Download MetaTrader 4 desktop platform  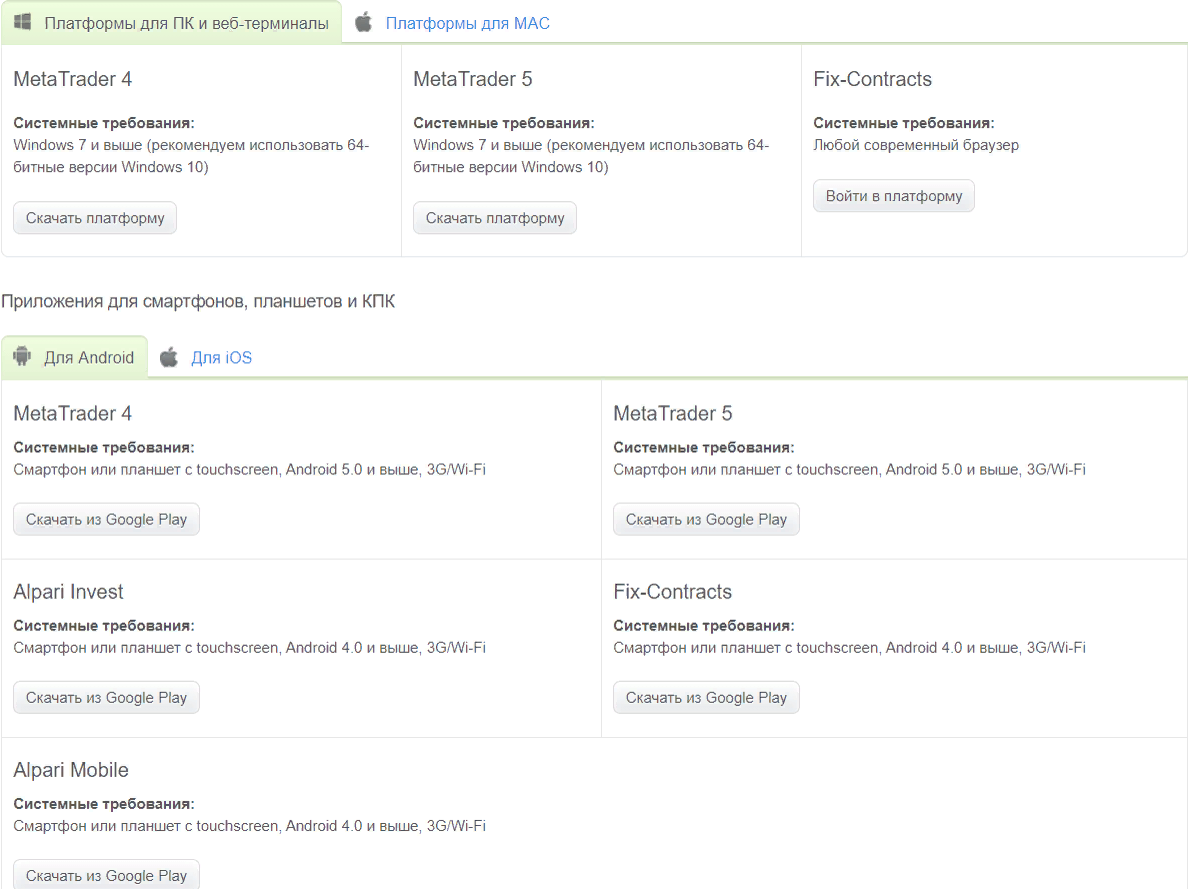[95, 218]
